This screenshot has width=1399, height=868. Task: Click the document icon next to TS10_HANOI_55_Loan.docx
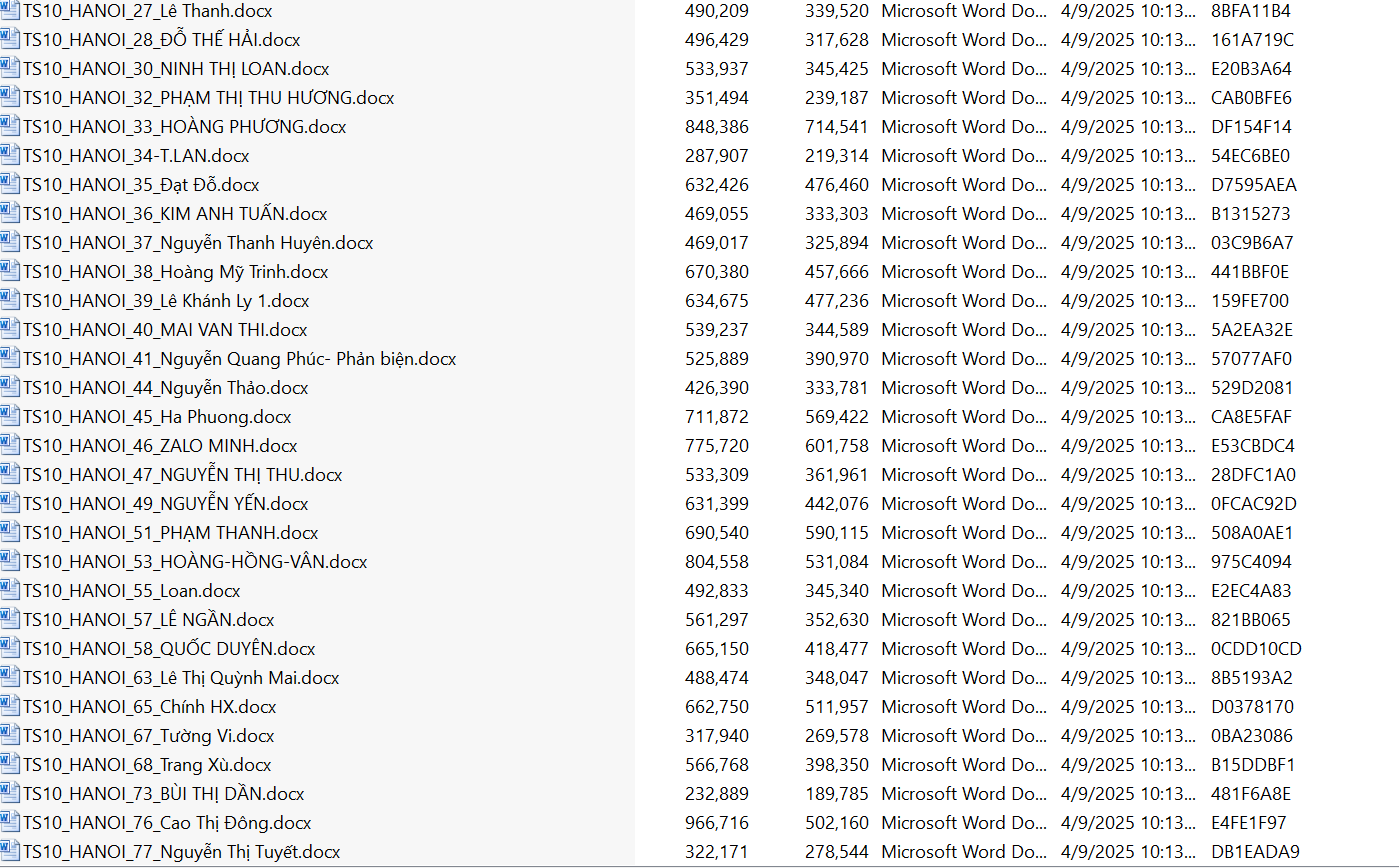10,591
